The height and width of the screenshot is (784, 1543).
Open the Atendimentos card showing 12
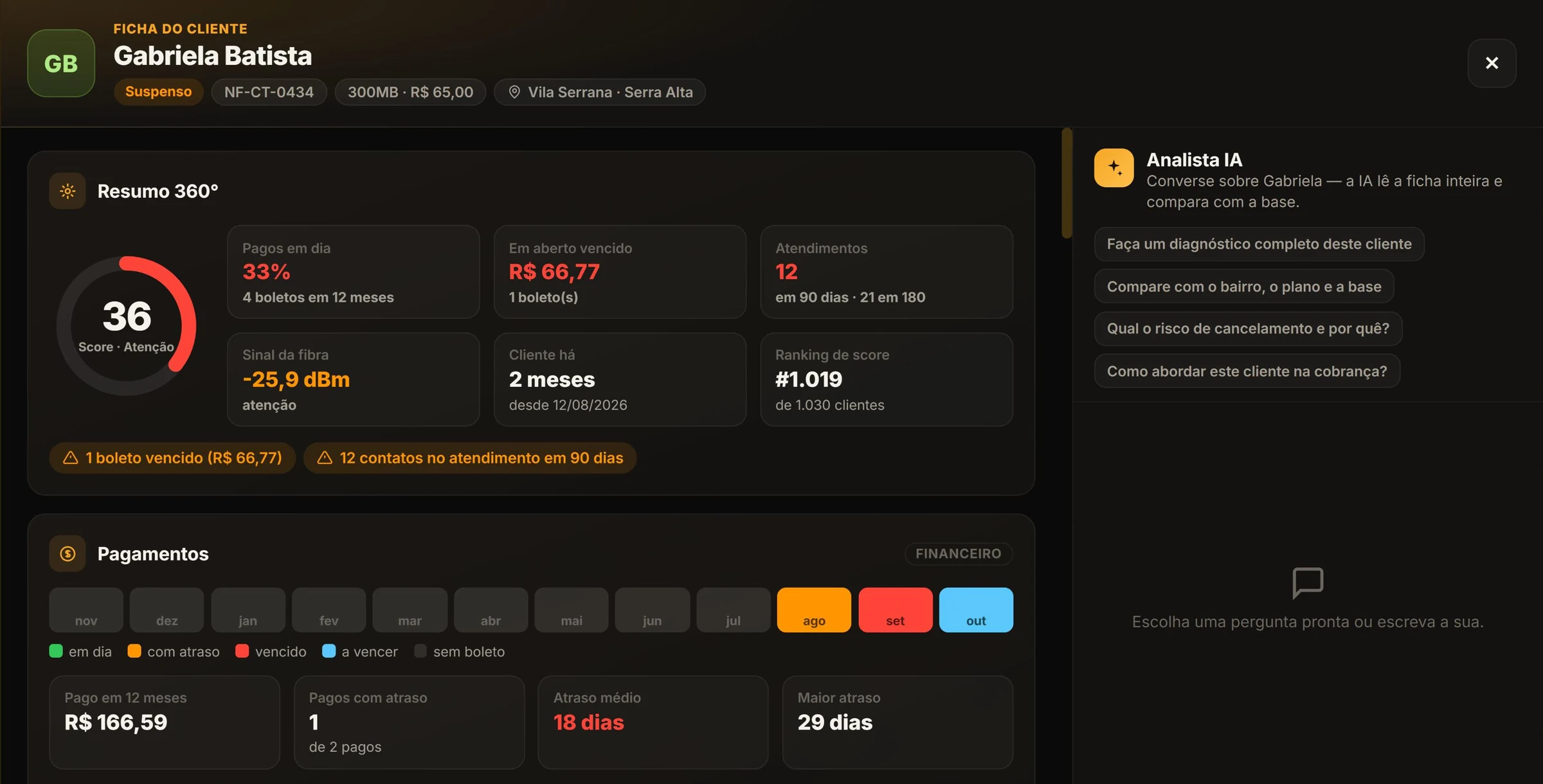pos(887,272)
